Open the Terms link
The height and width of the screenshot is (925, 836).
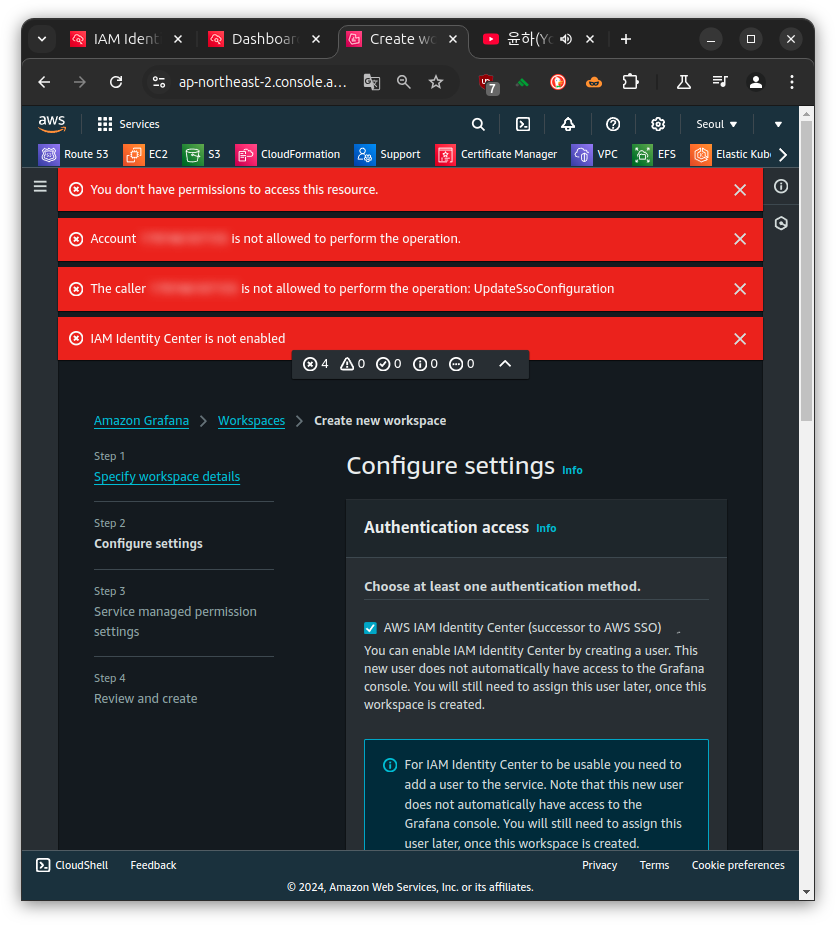click(654, 865)
